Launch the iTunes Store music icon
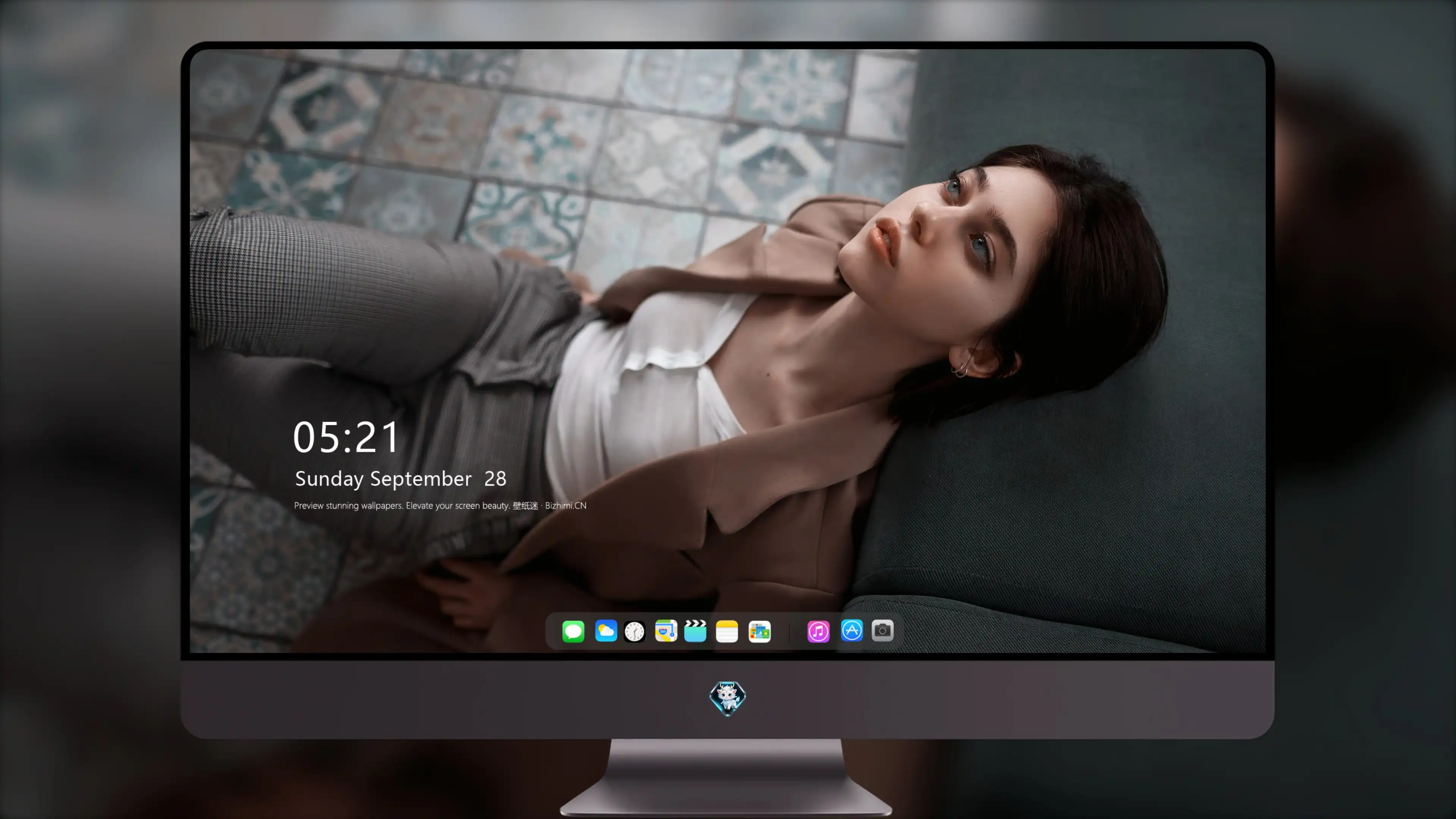Image resolution: width=1456 pixels, height=819 pixels. [x=819, y=631]
